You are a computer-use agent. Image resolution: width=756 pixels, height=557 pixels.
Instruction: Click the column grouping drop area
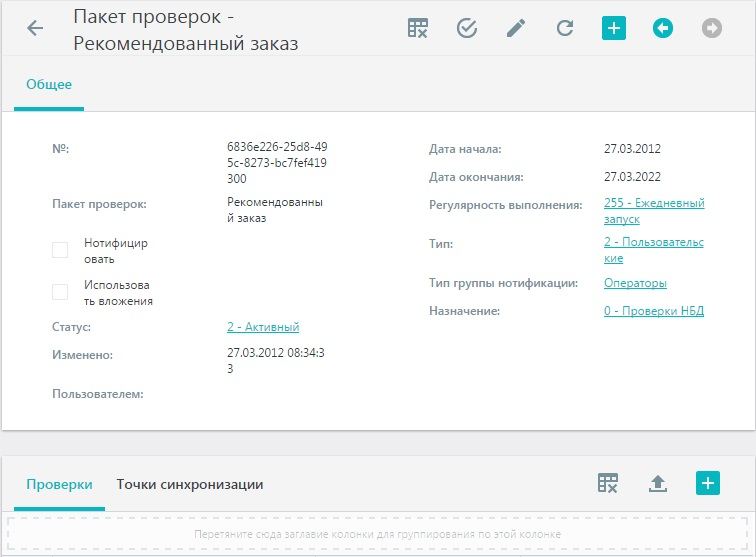pyautogui.click(x=378, y=534)
